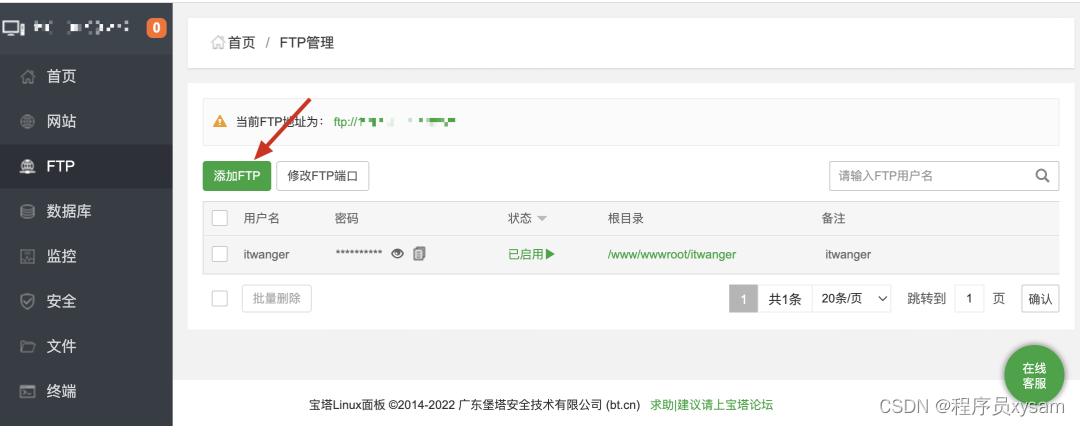Click the database icon for 数据库
1080x426 pixels.
pyautogui.click(x=28, y=212)
